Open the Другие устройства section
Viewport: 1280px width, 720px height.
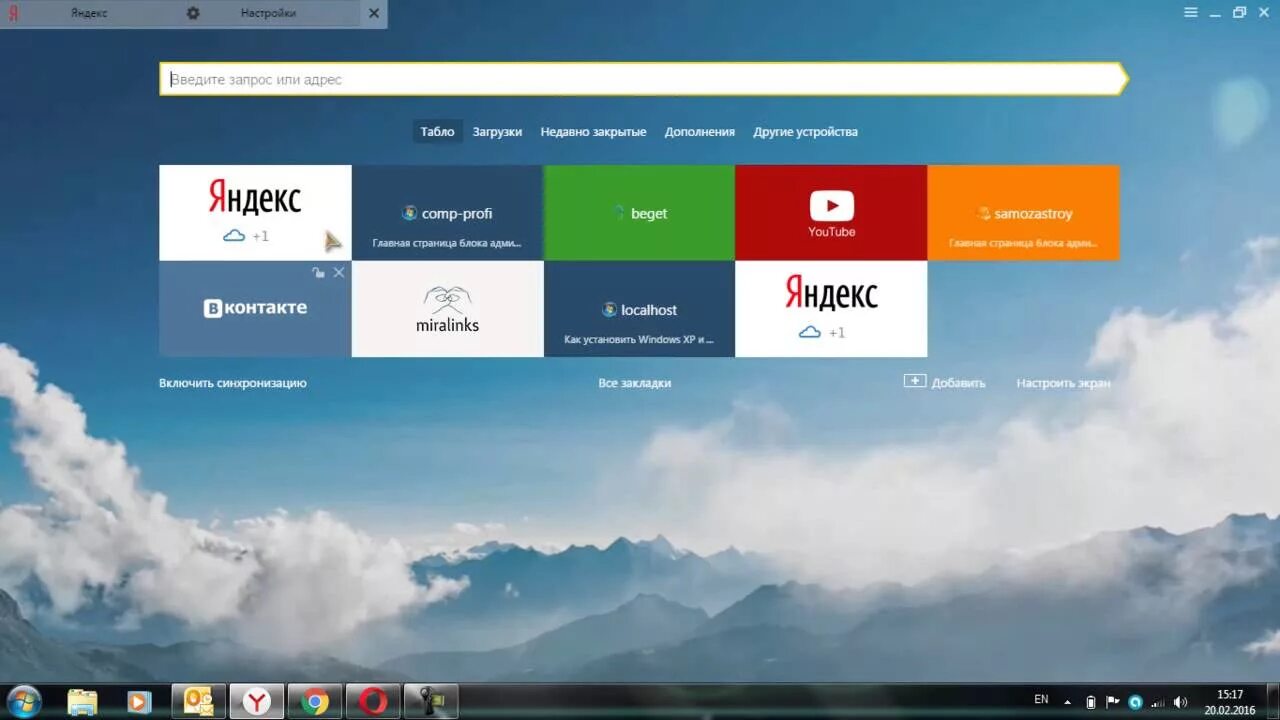[806, 131]
